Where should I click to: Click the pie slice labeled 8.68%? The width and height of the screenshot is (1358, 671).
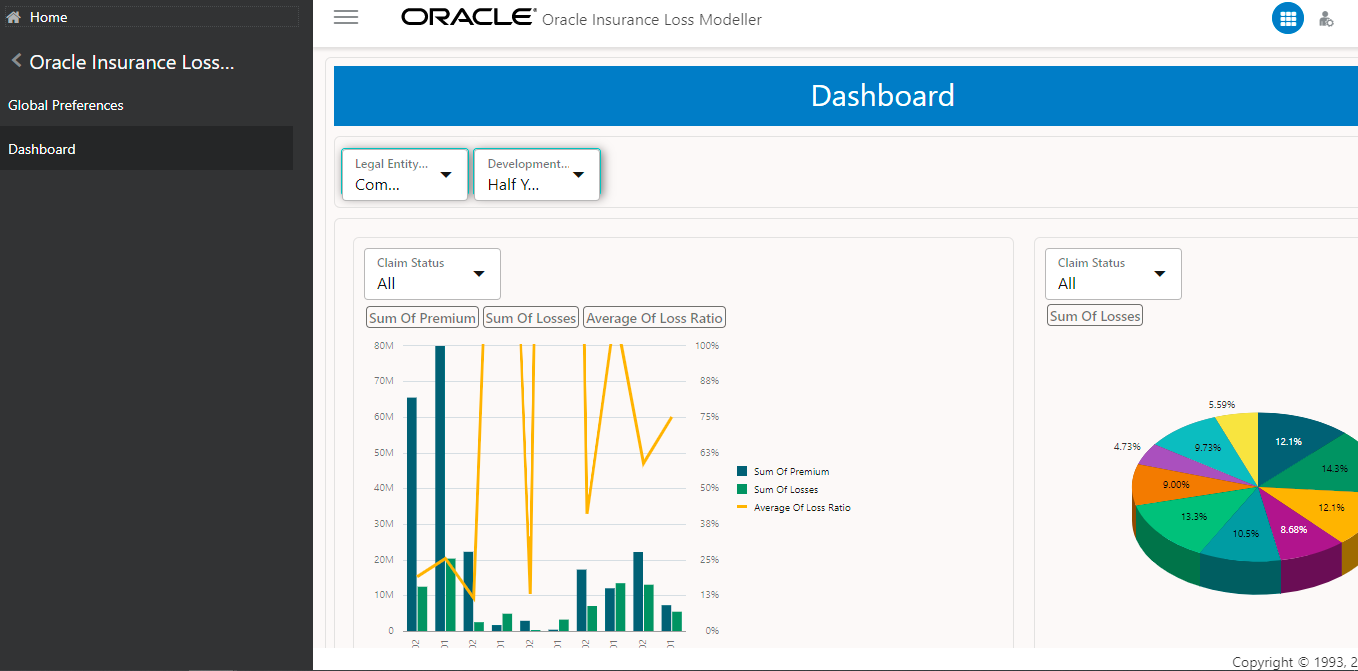tap(1293, 529)
